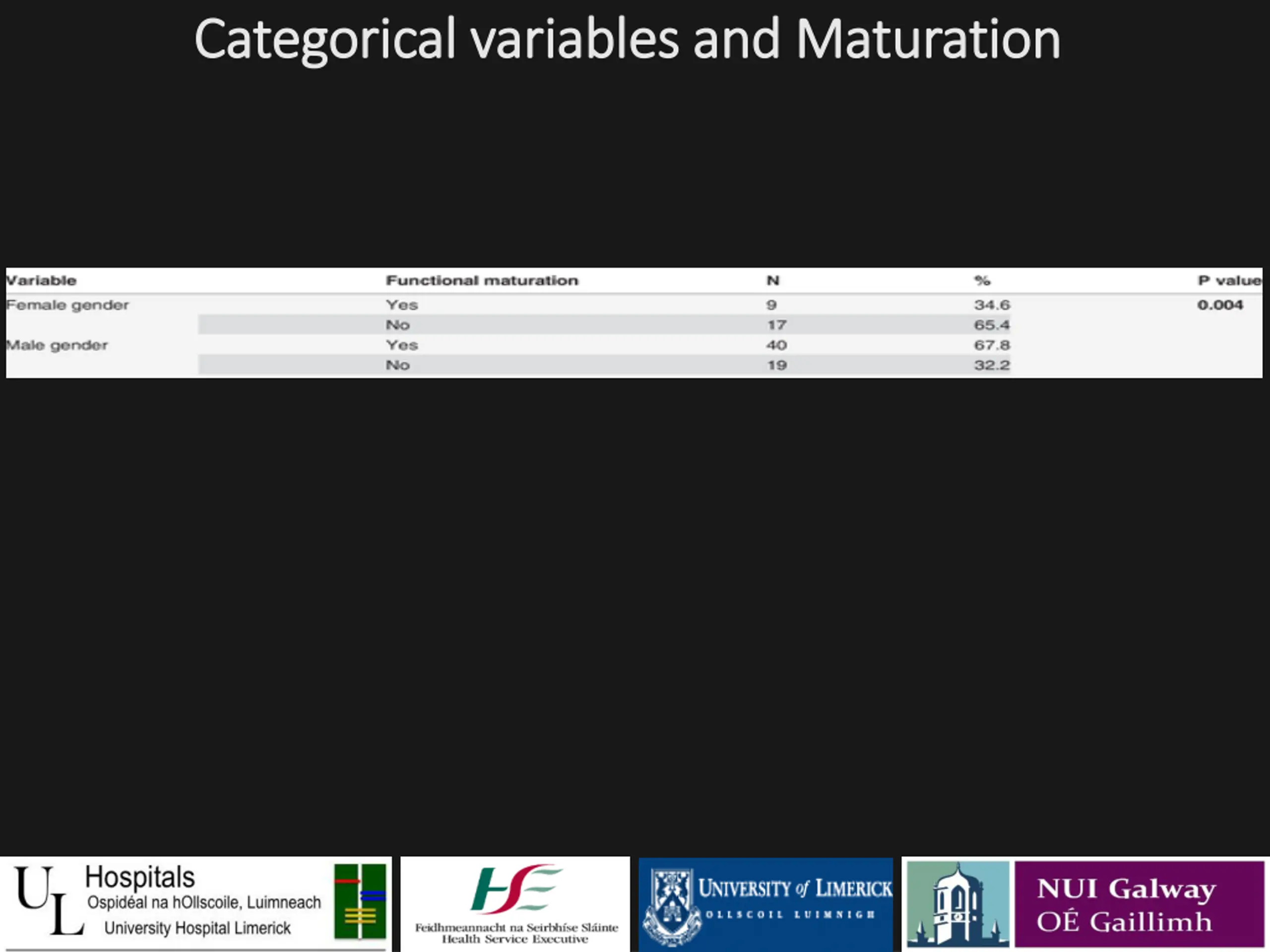Click the '%' column header
This screenshot has height=952, width=1270.
pos(982,281)
